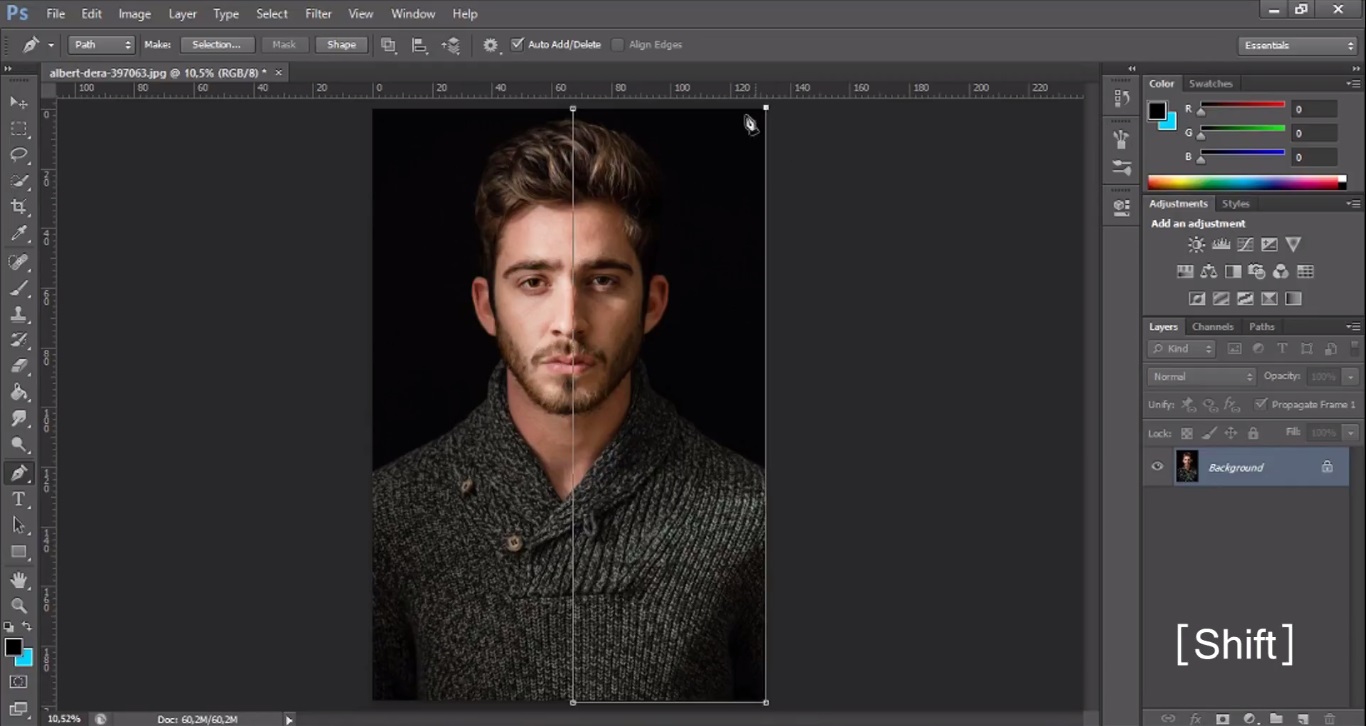The height and width of the screenshot is (726, 1366).
Task: Click the color spectrum ramp
Action: [1243, 183]
